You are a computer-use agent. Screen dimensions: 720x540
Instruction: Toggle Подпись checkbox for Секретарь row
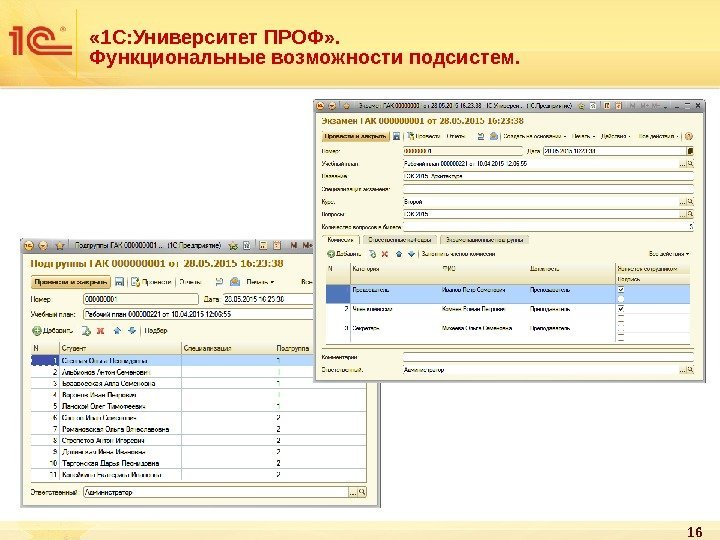coord(621,338)
